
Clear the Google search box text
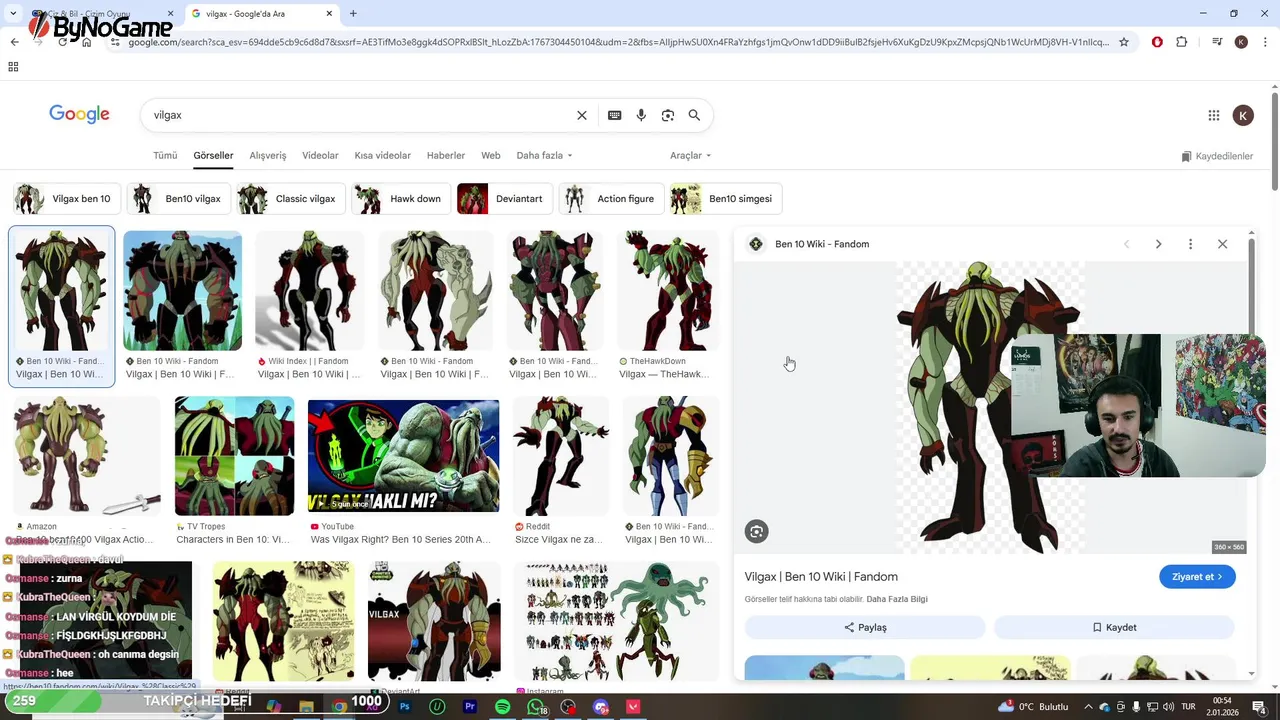coord(581,115)
